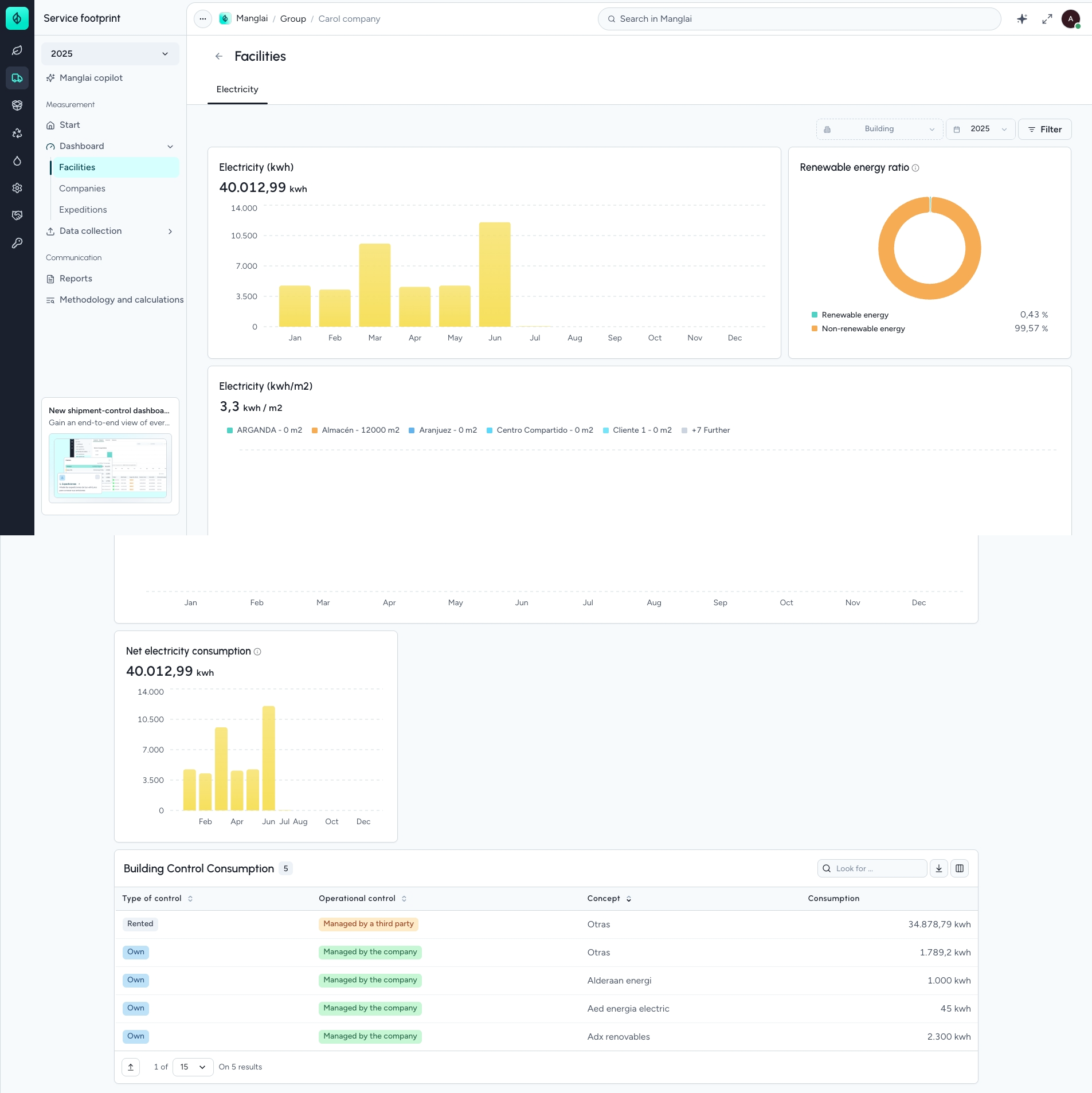The width and height of the screenshot is (1092, 1093).
Task: Switch to the Electricity tab
Action: pyautogui.click(x=237, y=89)
